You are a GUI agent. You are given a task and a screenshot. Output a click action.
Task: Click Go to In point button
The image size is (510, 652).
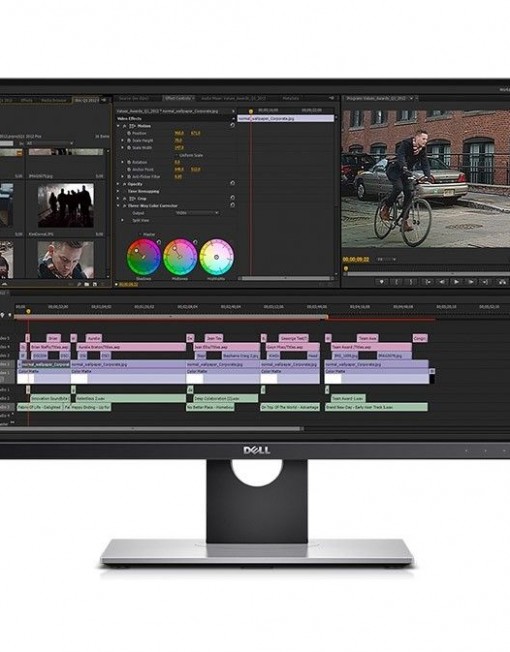click(x=427, y=282)
